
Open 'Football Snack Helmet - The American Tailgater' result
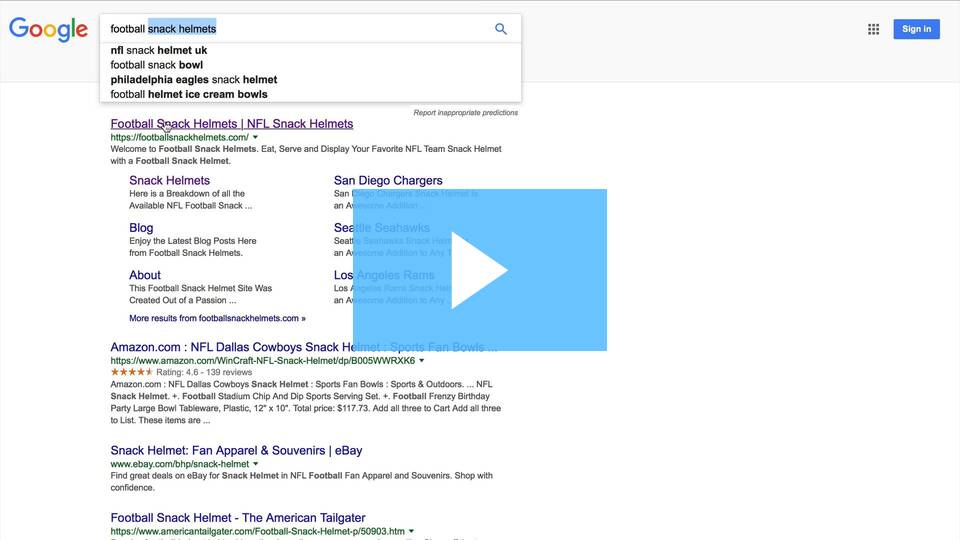[238, 518]
